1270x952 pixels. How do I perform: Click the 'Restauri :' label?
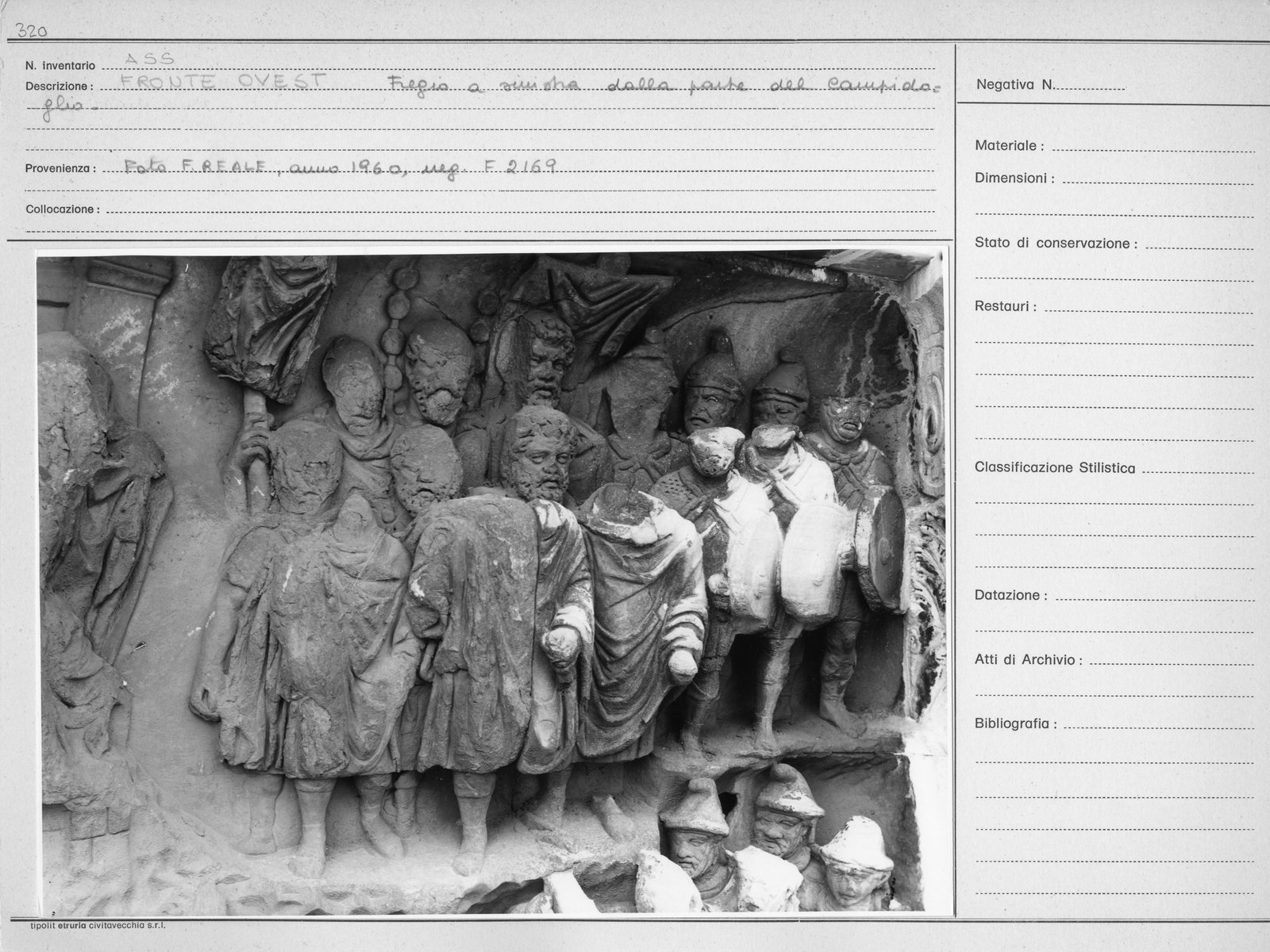pos(1006,306)
